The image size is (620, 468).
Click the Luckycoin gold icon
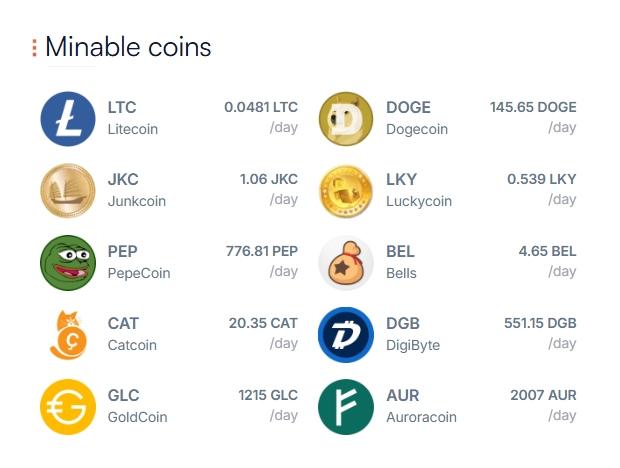[x=345, y=191]
